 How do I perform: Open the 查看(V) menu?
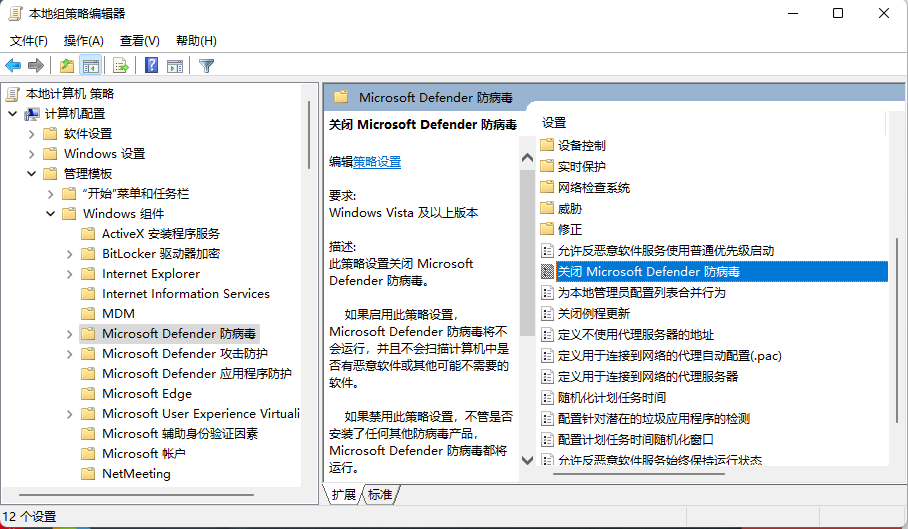(140, 41)
